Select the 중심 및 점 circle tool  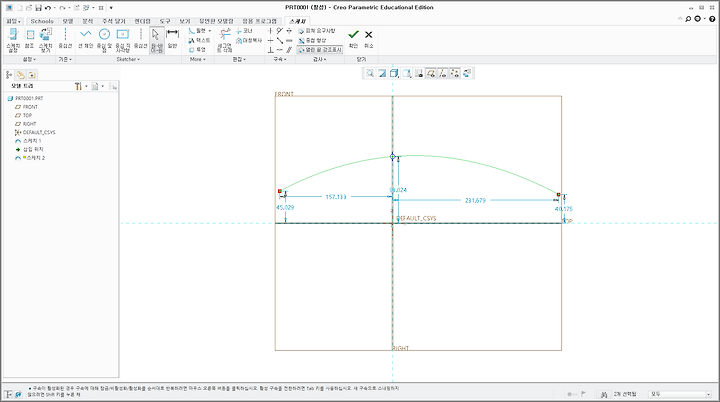coord(104,40)
